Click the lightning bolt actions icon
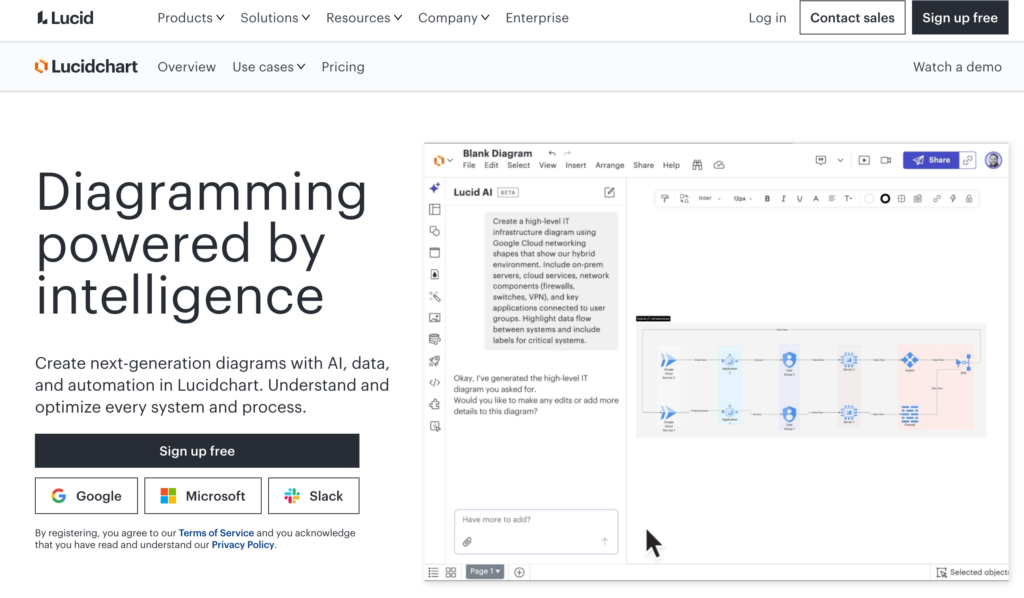Viewport: 1024px width, 598px height. coord(953,198)
